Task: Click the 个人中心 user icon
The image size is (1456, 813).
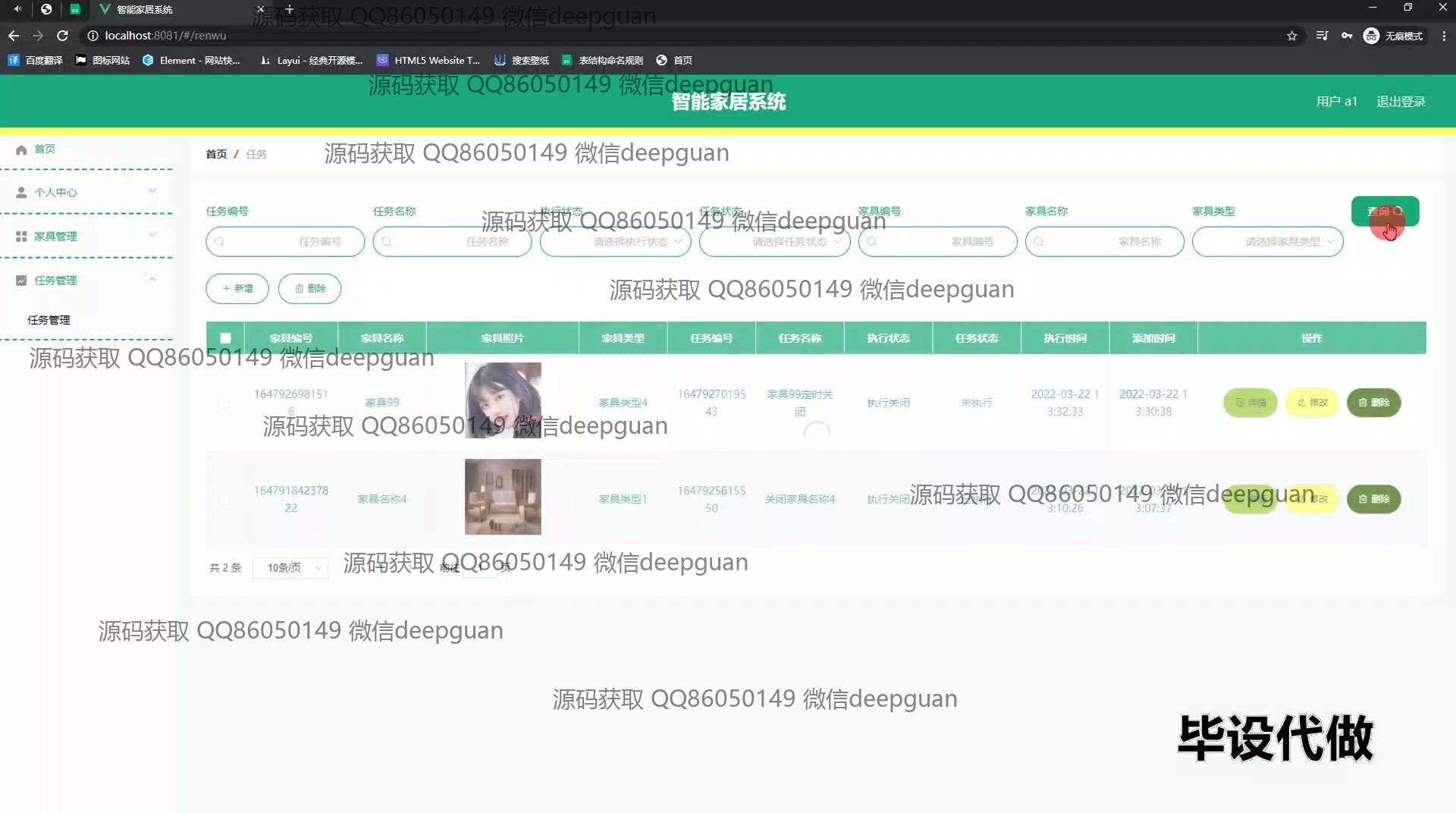Action: (x=21, y=193)
